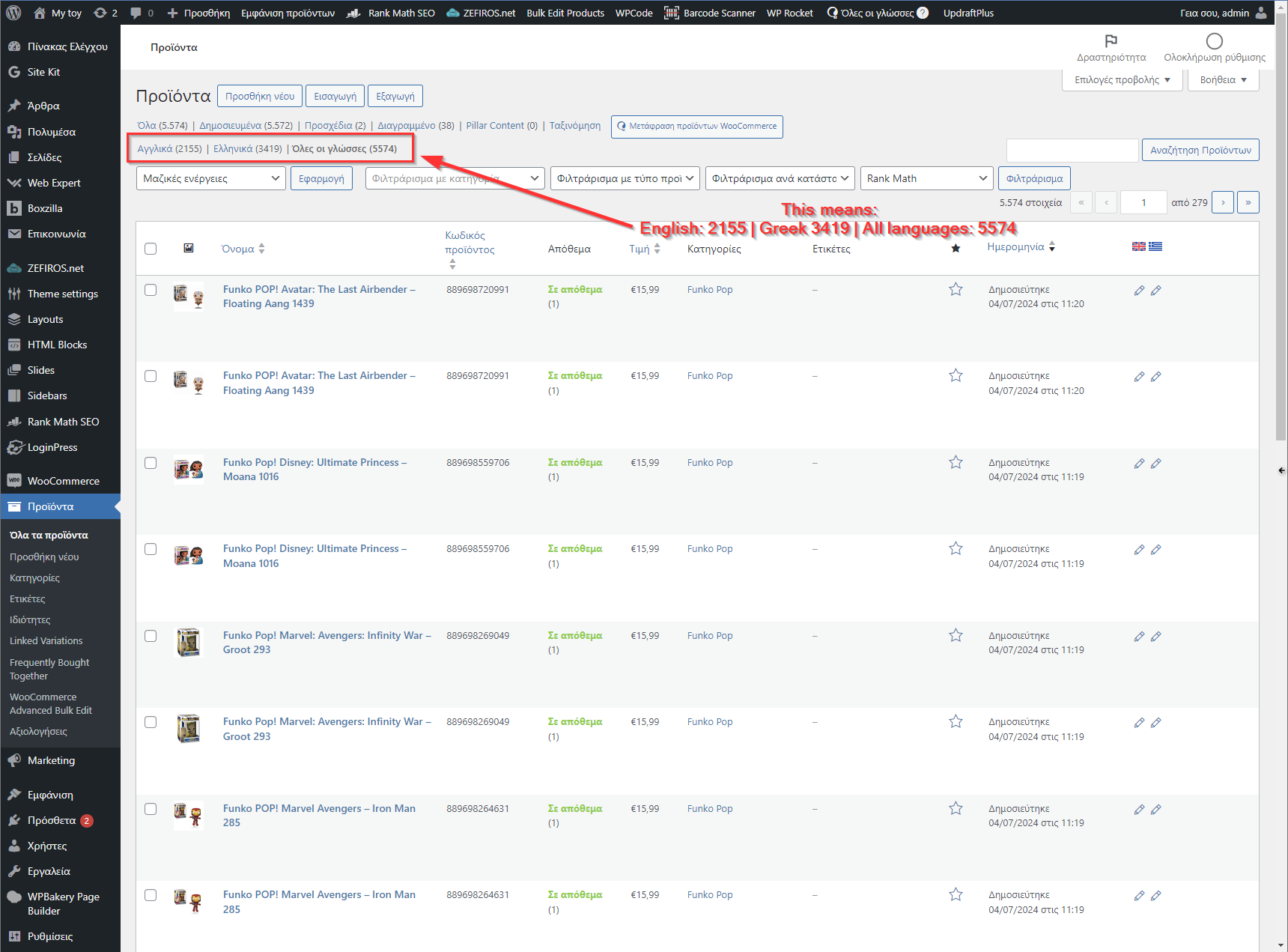Jump to the last products page
The width and height of the screenshot is (1288, 952).
pos(1248,202)
